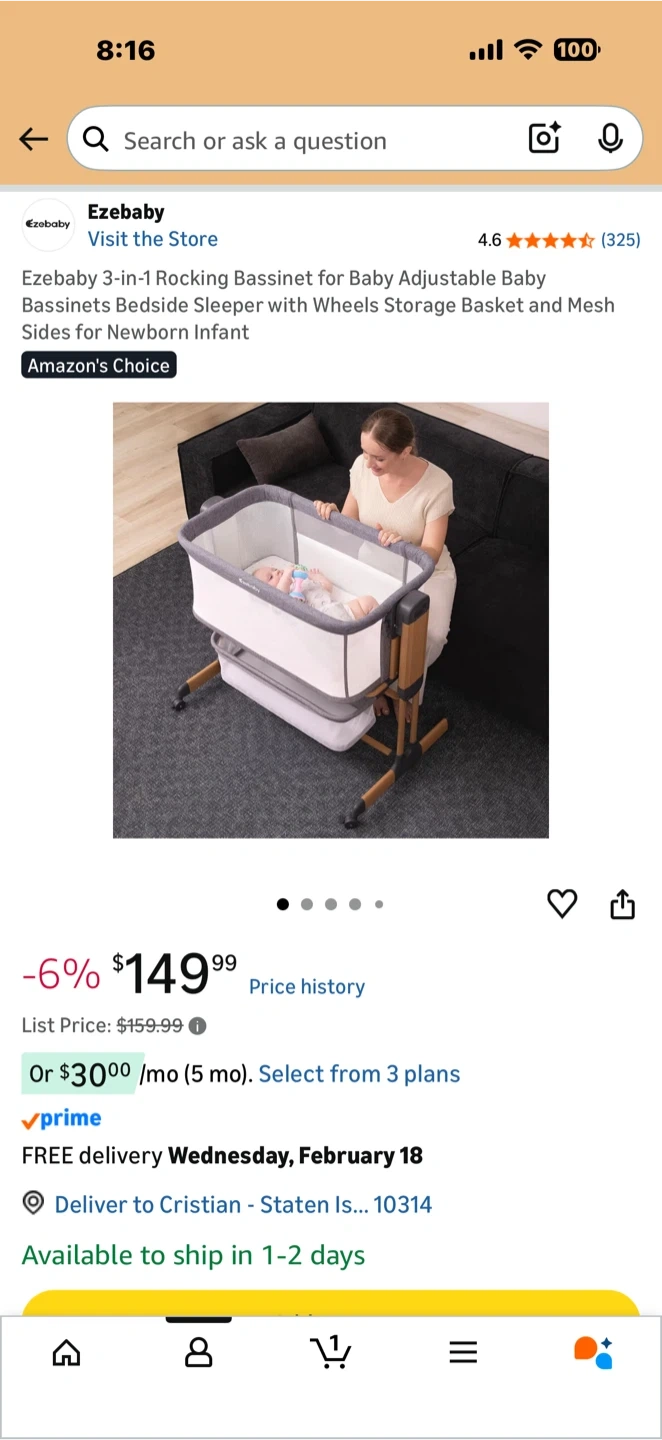Viewport: 662px width, 1440px height.
Task: Open the hamburger menu icon
Action: pos(462,1353)
